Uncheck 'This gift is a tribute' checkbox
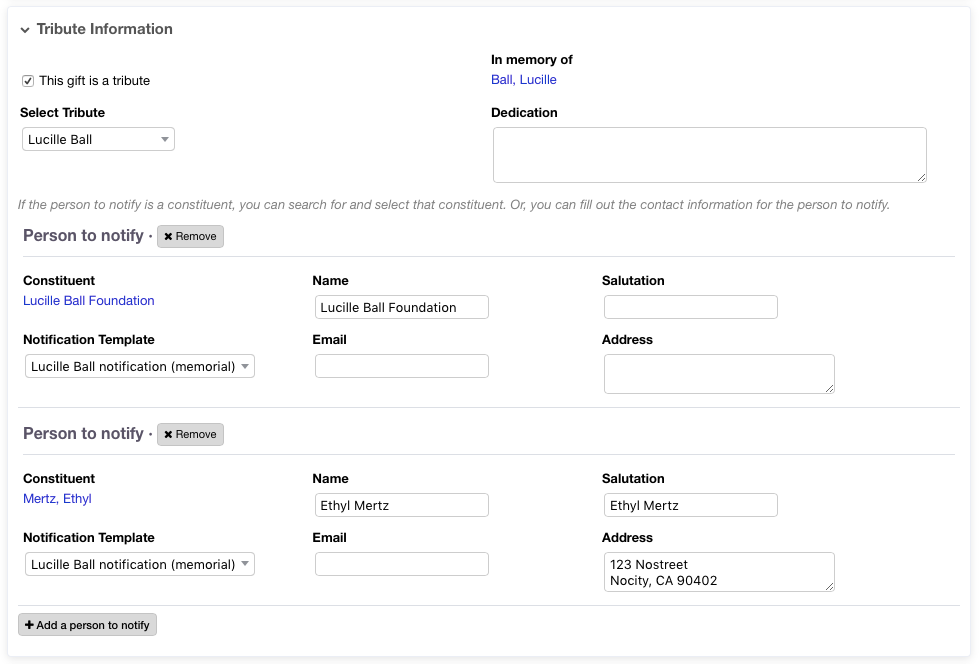The width and height of the screenshot is (979, 664). 28,81
